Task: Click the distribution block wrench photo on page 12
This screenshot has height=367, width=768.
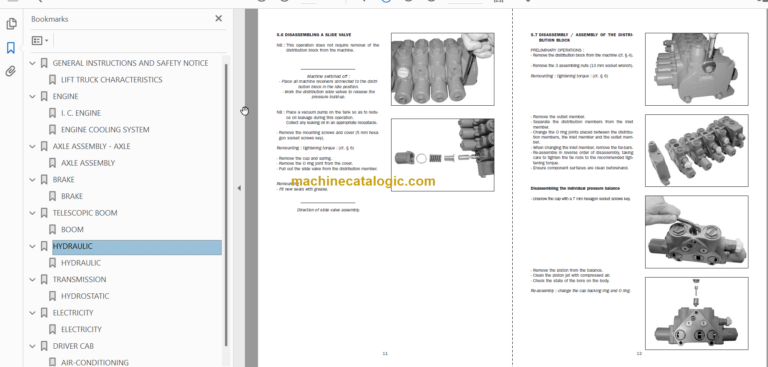Action: click(x=696, y=69)
